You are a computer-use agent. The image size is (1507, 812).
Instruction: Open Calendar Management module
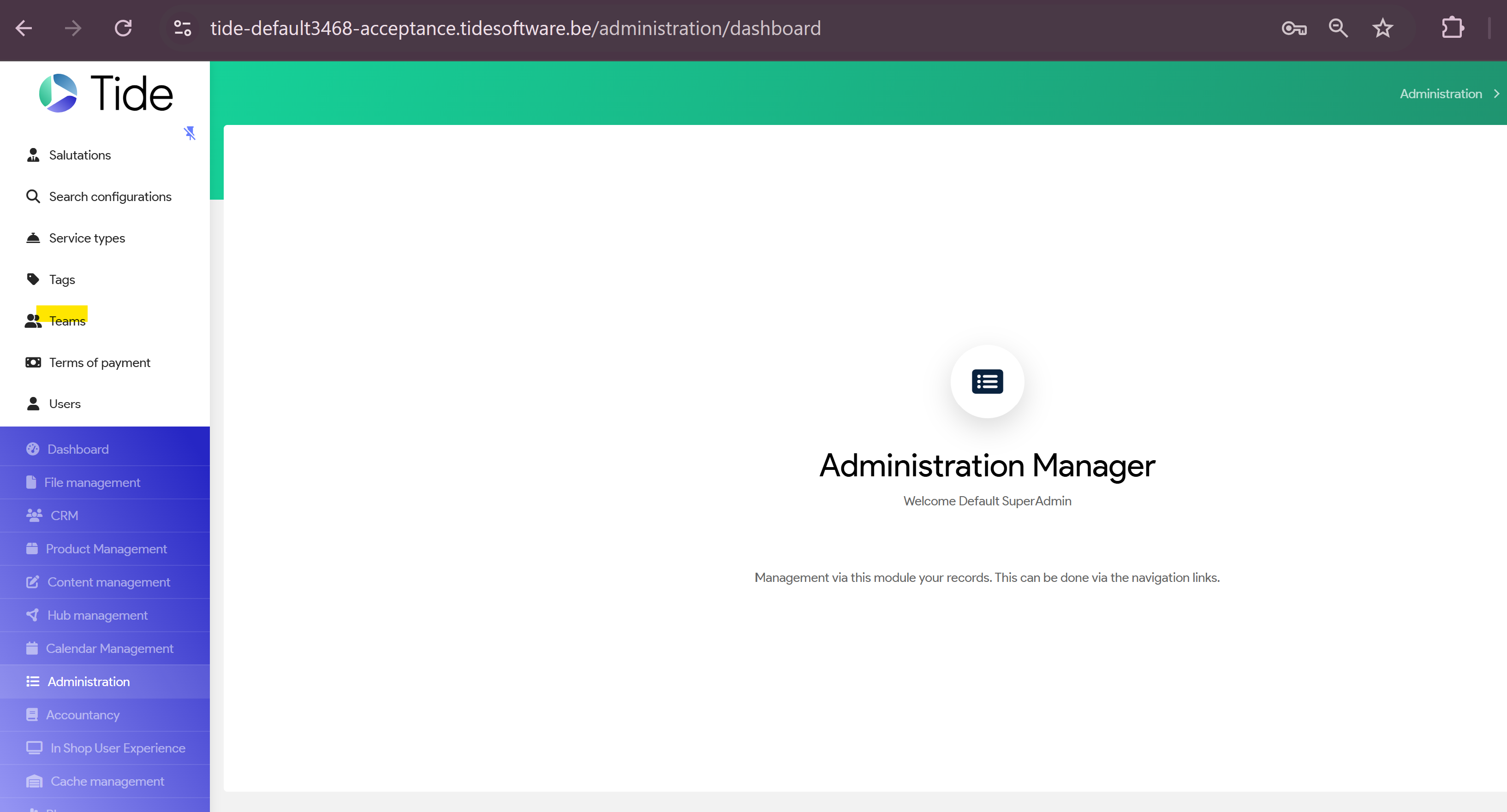[x=109, y=649]
